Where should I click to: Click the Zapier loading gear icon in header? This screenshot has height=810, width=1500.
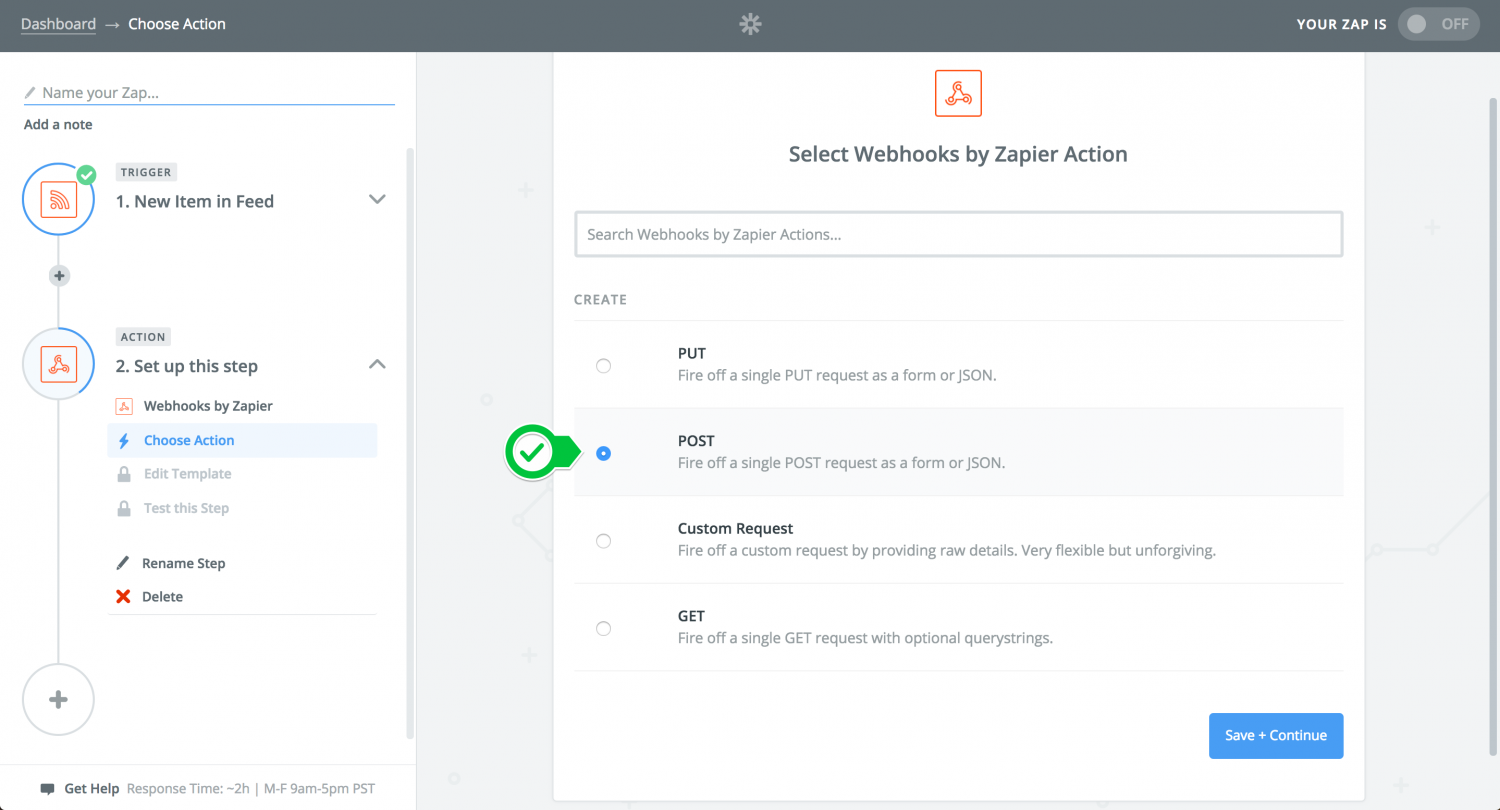click(x=750, y=24)
